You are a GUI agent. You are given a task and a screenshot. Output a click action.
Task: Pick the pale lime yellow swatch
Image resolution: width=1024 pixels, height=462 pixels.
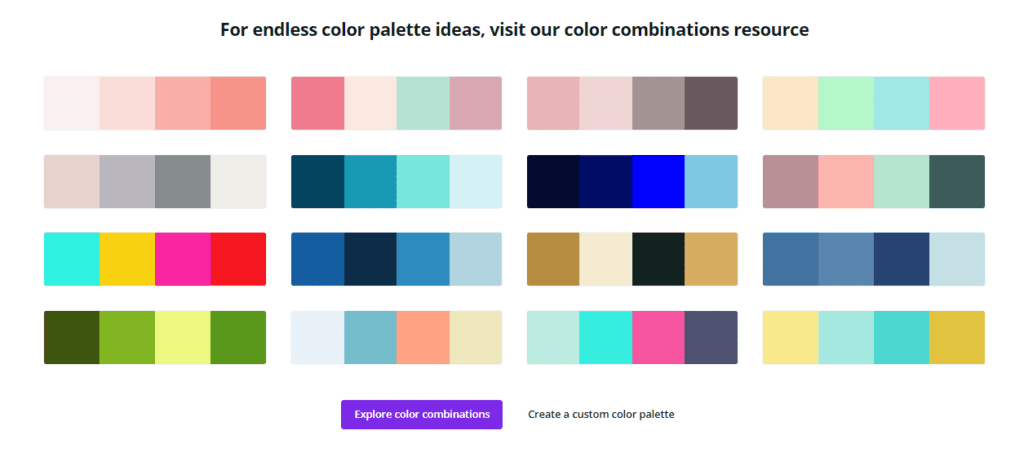[x=183, y=337]
